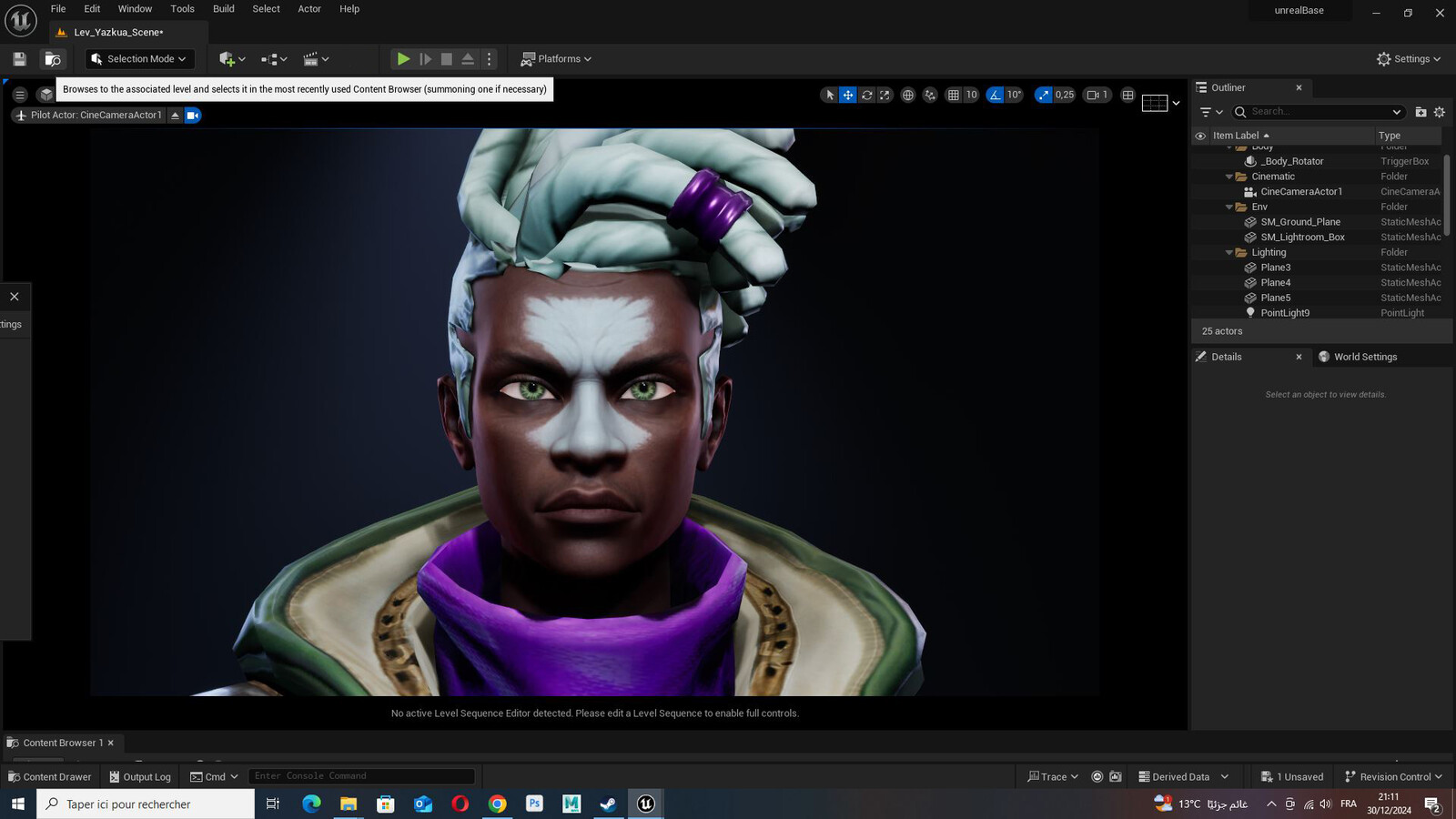Screen dimensions: 1456x819
Task: Start Play in Editor with the green play button
Action: pyautogui.click(x=403, y=59)
